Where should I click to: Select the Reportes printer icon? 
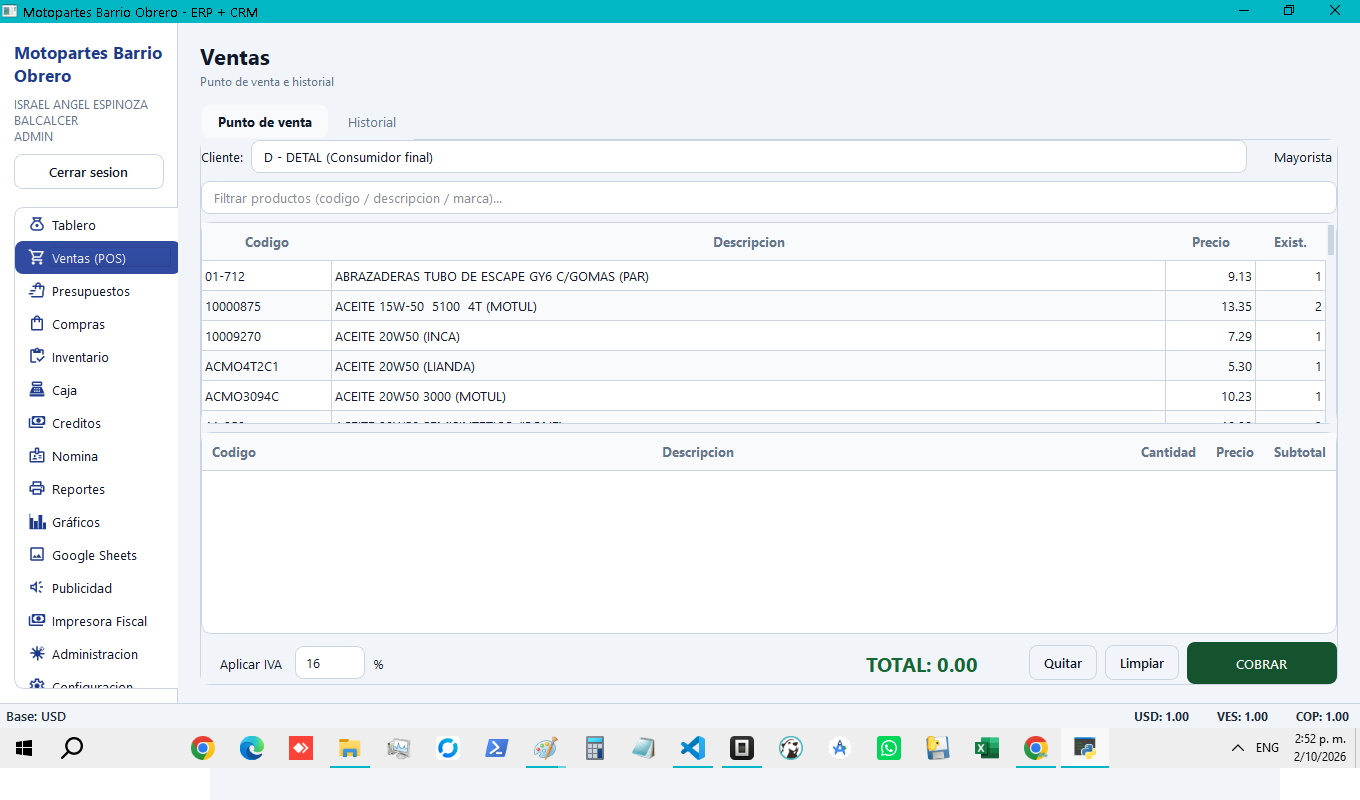(x=37, y=489)
